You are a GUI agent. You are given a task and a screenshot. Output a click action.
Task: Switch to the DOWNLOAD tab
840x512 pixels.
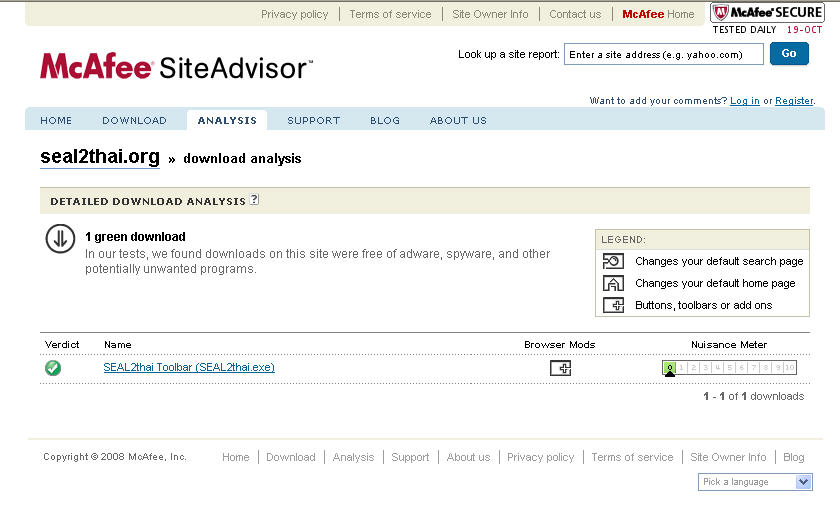(134, 121)
